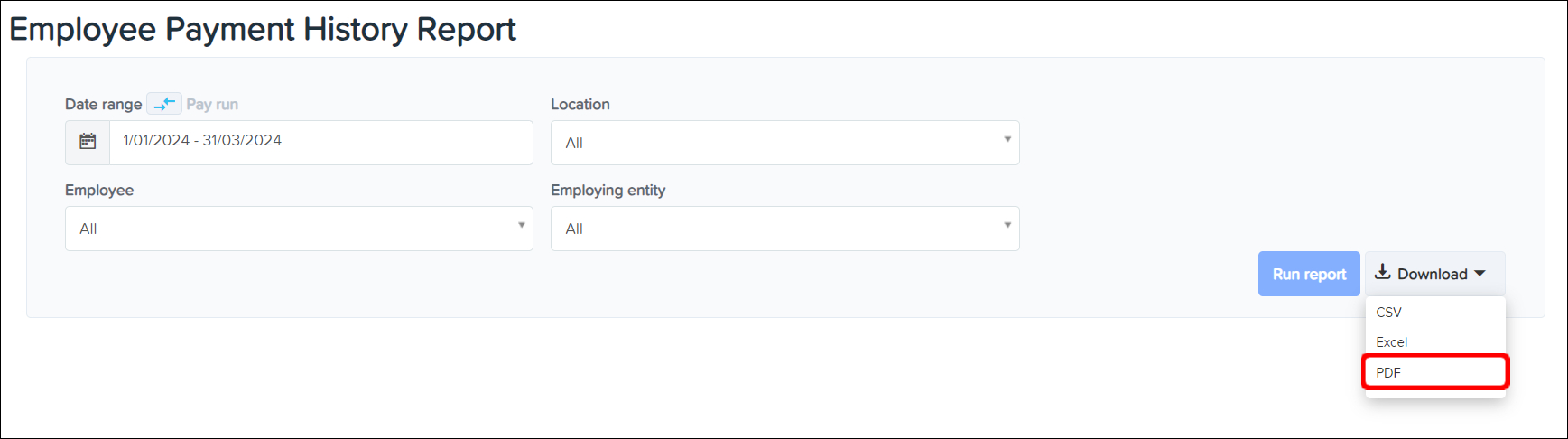Click the small arrow in the Employee field
This screenshot has width=1568, height=439.
coord(521,225)
